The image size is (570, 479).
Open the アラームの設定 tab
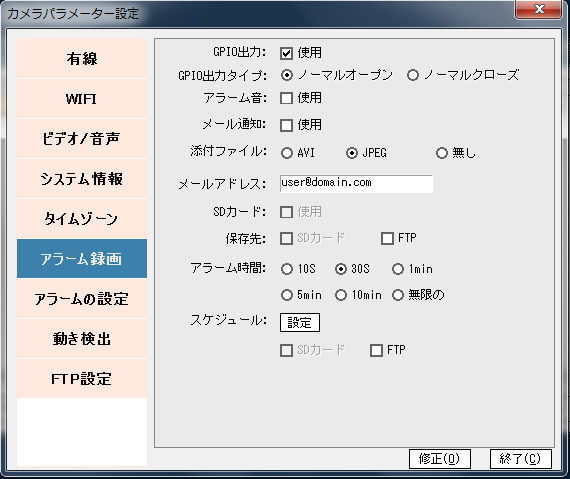(82, 298)
